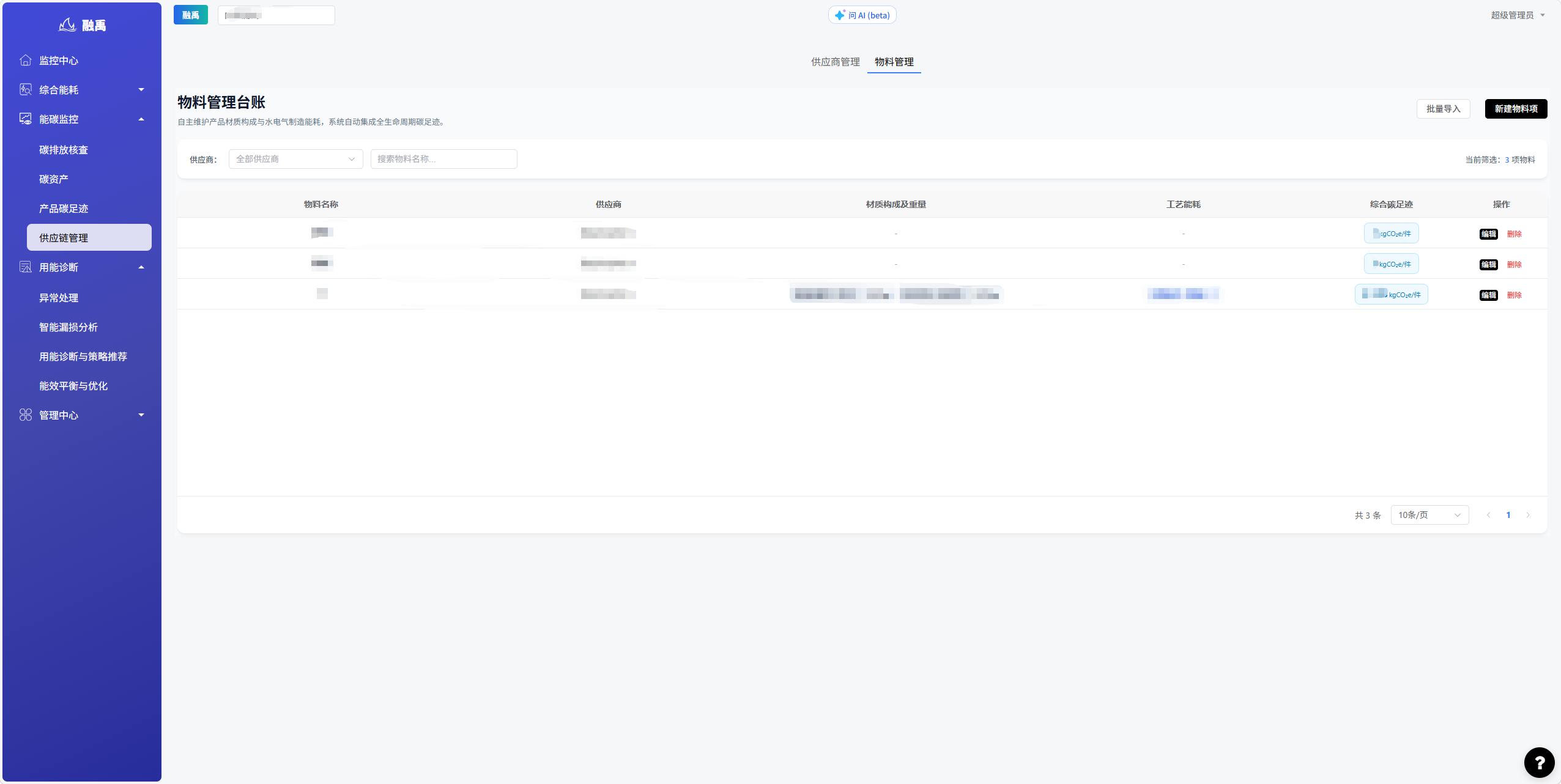Image resolution: width=1561 pixels, height=784 pixels.
Task: Click the 融禹 logo in sidebar
Action: click(82, 25)
